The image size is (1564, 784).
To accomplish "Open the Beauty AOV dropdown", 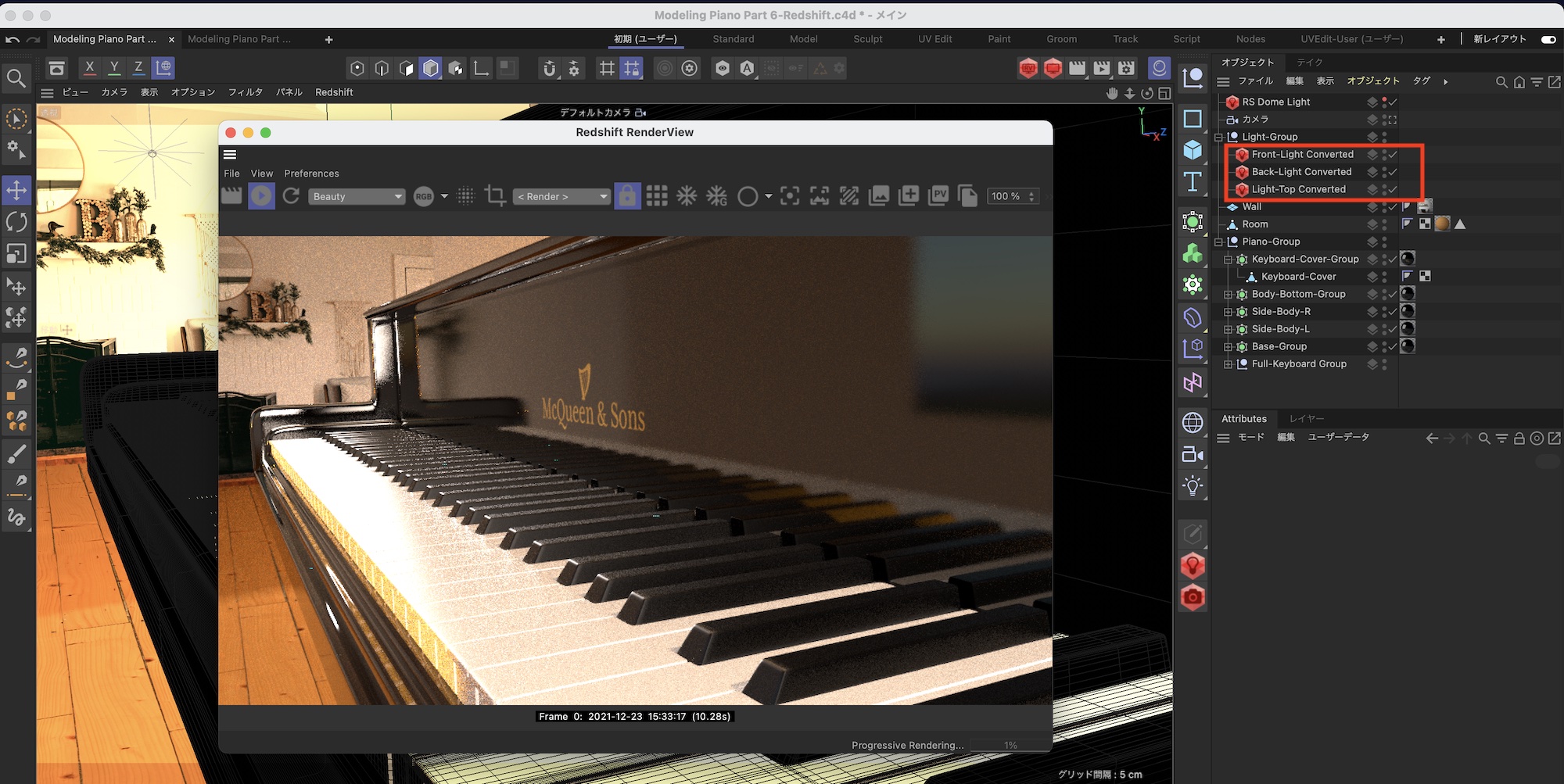I will point(357,197).
